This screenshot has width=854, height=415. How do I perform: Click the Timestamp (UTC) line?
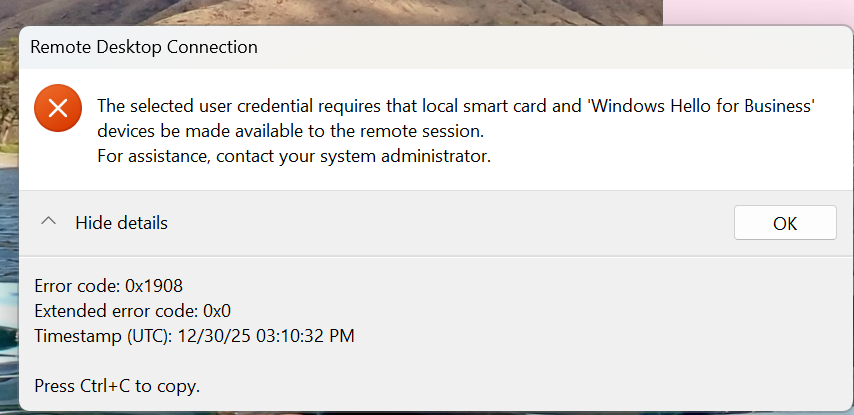click(194, 336)
